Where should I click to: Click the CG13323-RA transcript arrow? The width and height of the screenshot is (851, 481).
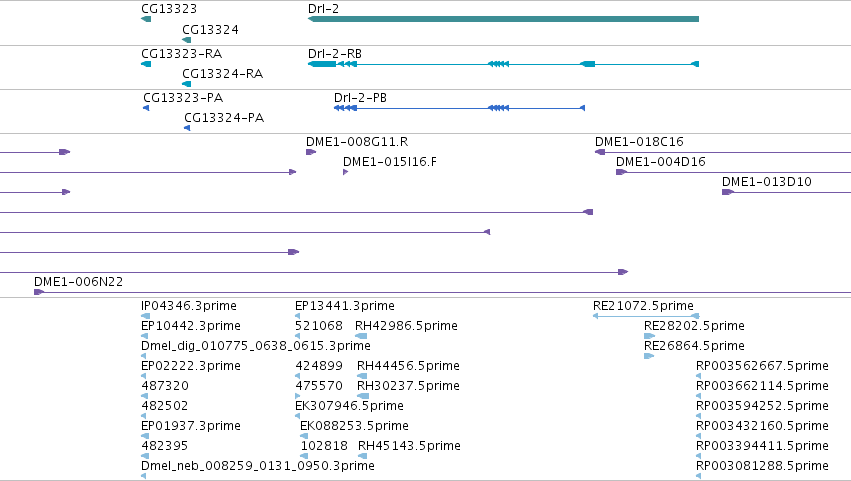tap(146, 64)
